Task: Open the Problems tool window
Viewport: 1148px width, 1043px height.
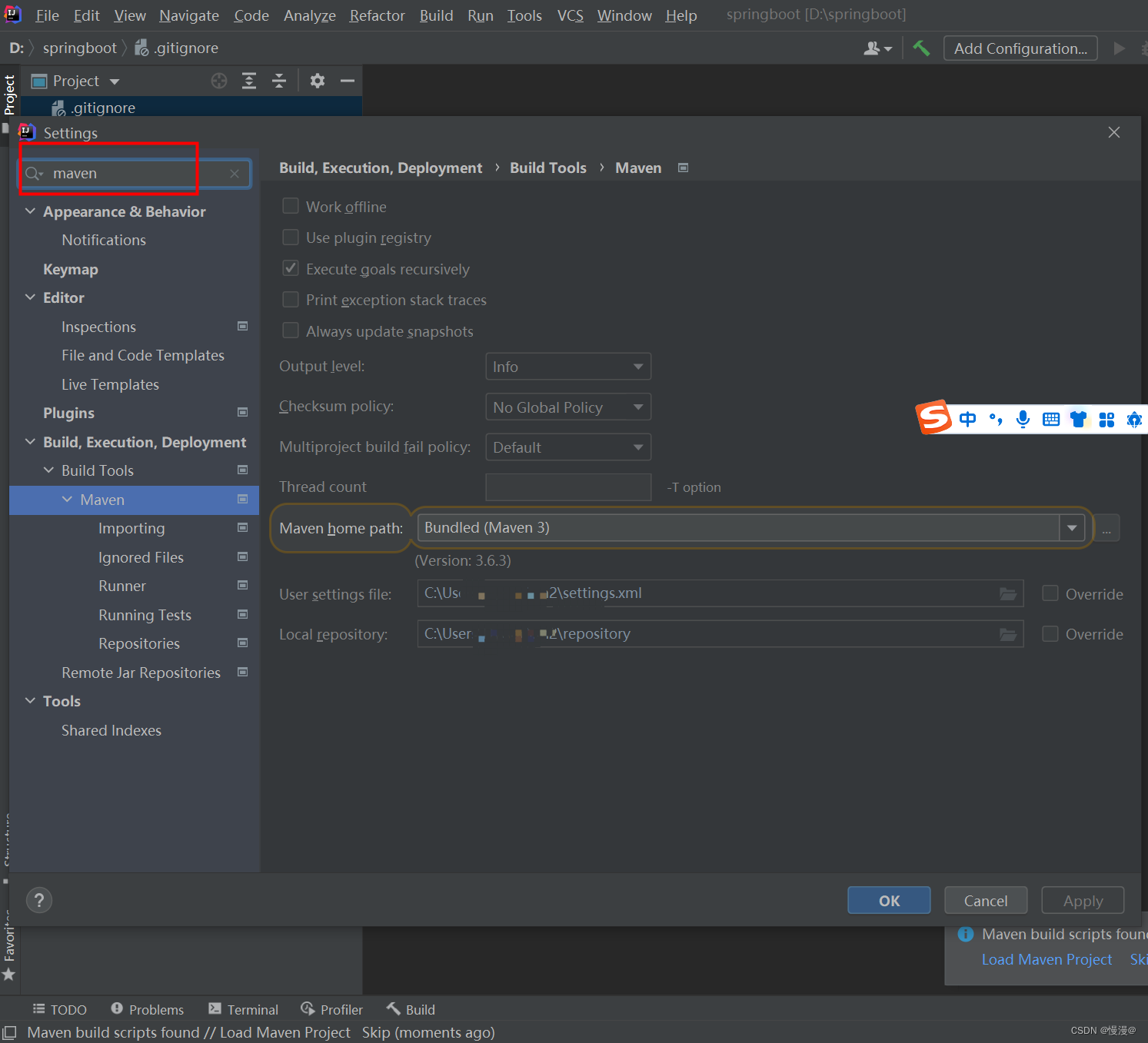Action: 147,1009
